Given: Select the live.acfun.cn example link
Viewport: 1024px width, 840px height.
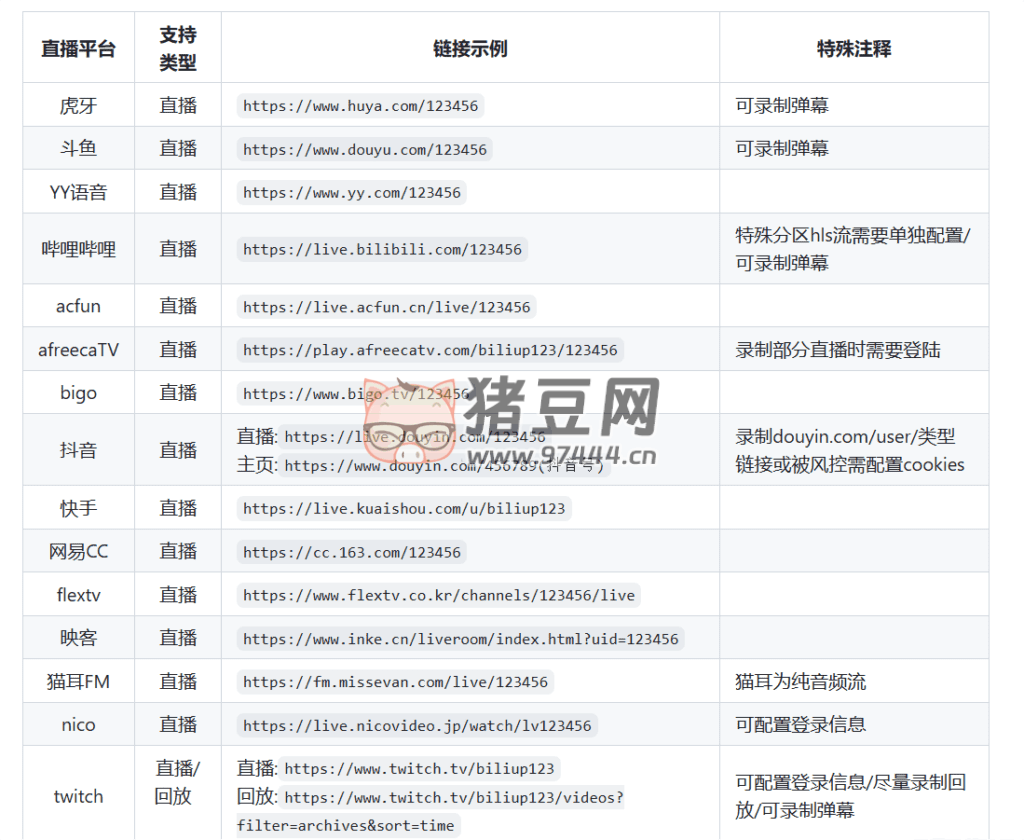Looking at the screenshot, I should (x=386, y=307).
